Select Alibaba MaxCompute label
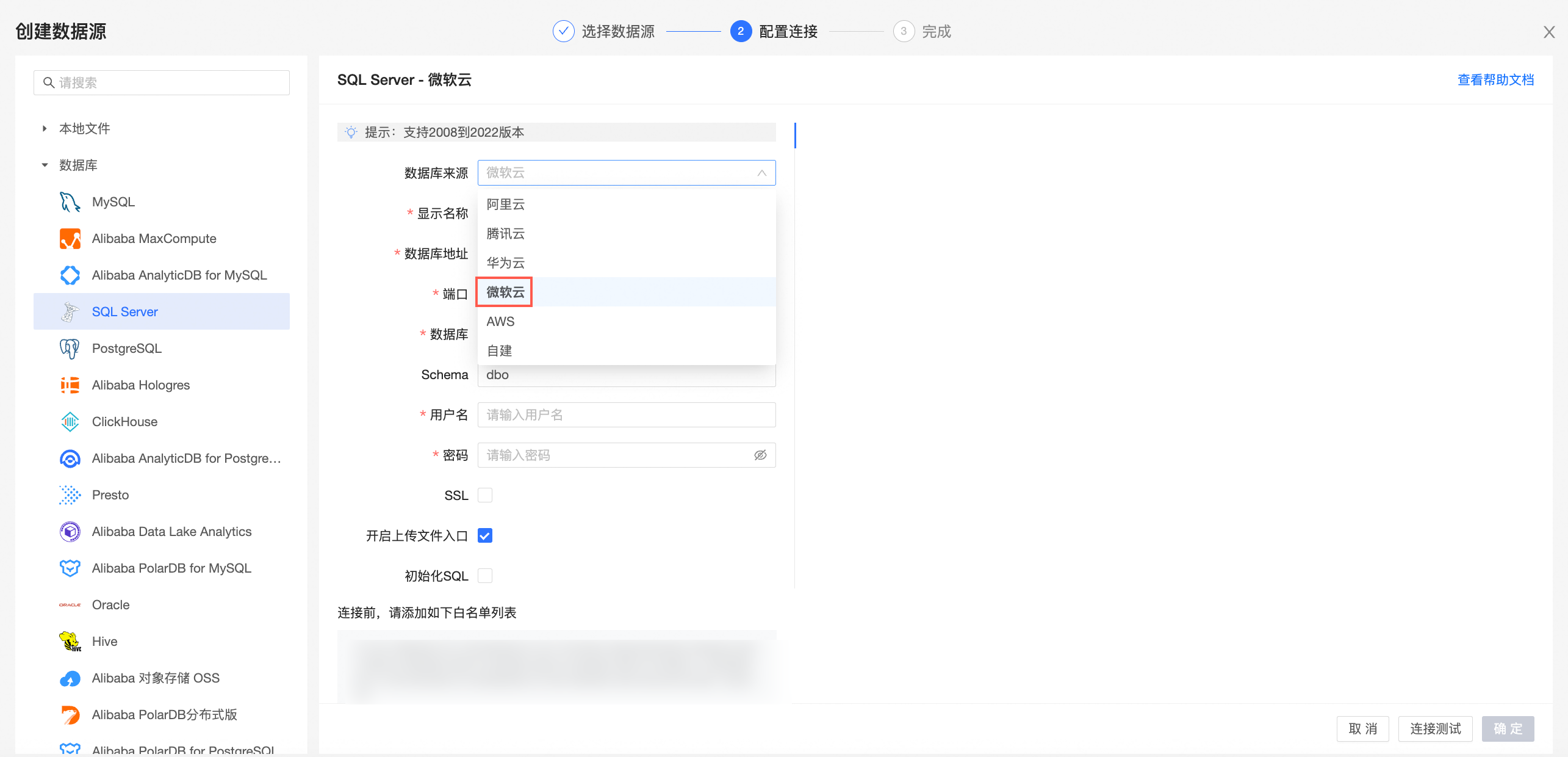This screenshot has height=757, width=1568. click(x=154, y=239)
